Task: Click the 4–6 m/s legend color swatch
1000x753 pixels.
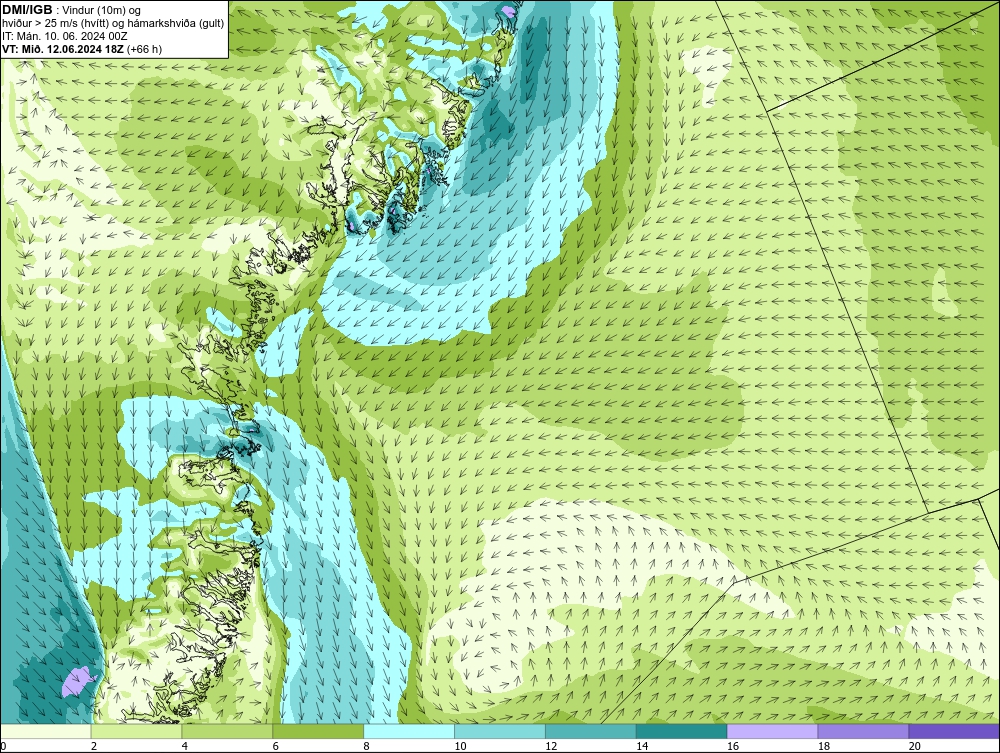Action: pos(227,731)
